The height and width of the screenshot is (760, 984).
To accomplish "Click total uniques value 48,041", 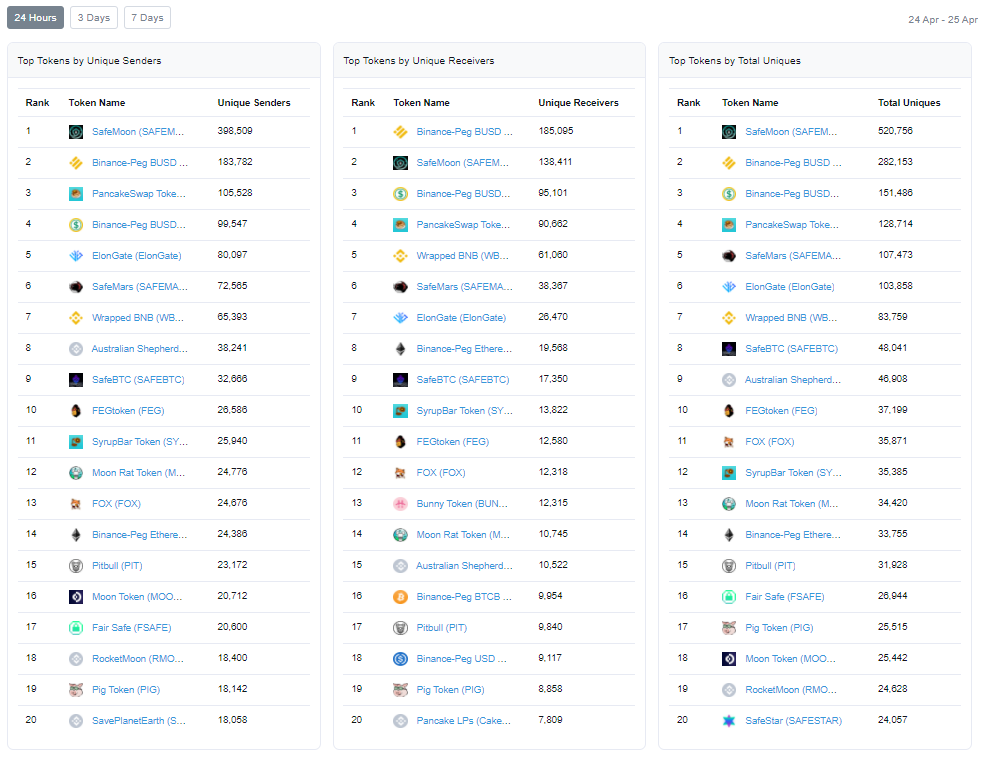I will (893, 348).
